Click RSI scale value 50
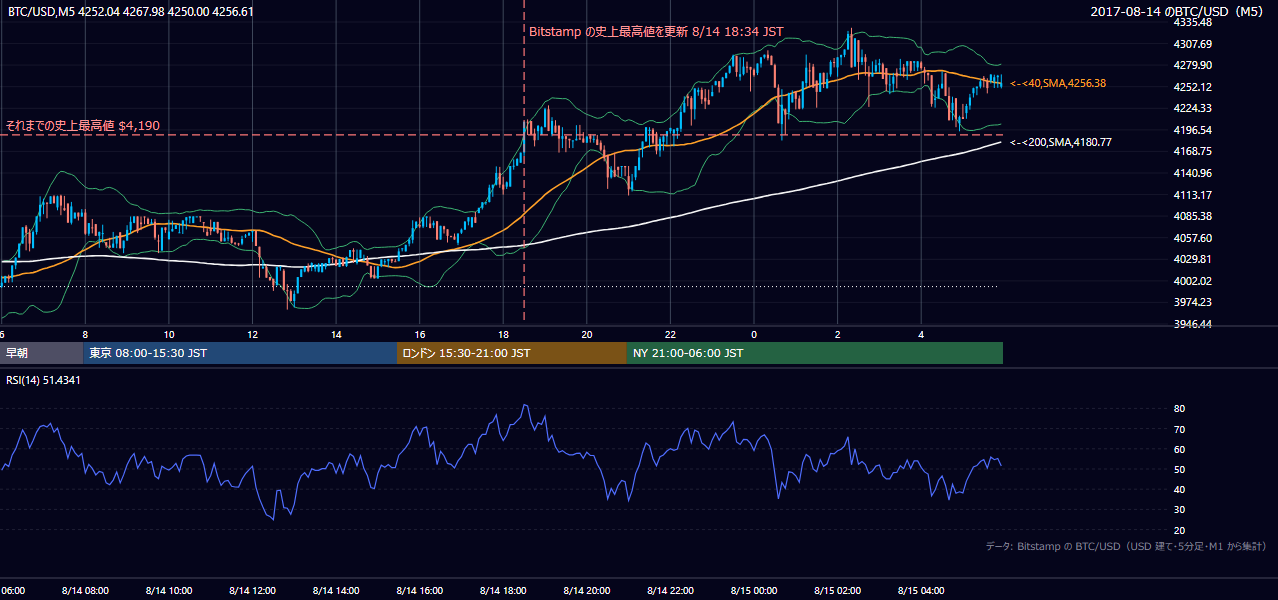Image resolution: width=1278 pixels, height=600 pixels. (x=1179, y=470)
